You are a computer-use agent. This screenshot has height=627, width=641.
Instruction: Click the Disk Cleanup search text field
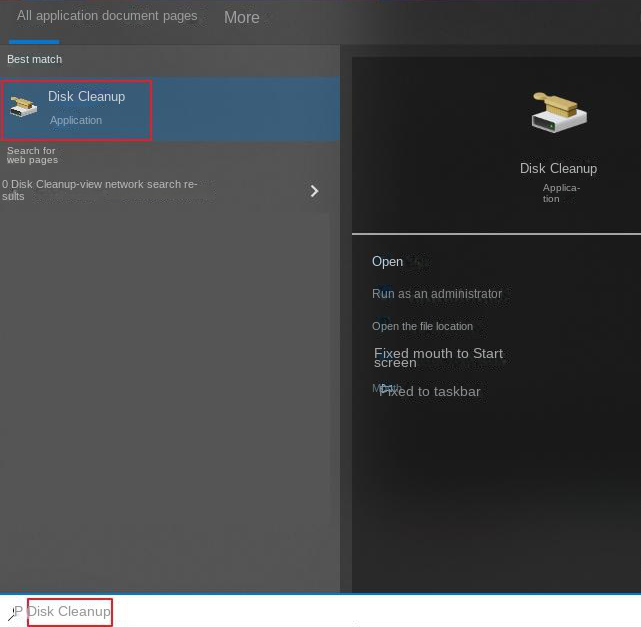(69, 612)
